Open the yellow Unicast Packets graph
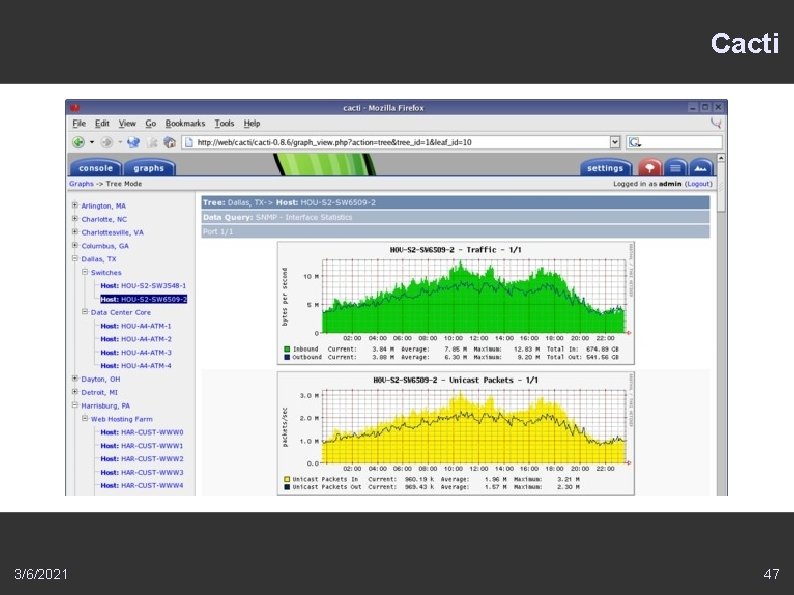Image resolution: width=794 pixels, height=595 pixels. (455, 433)
